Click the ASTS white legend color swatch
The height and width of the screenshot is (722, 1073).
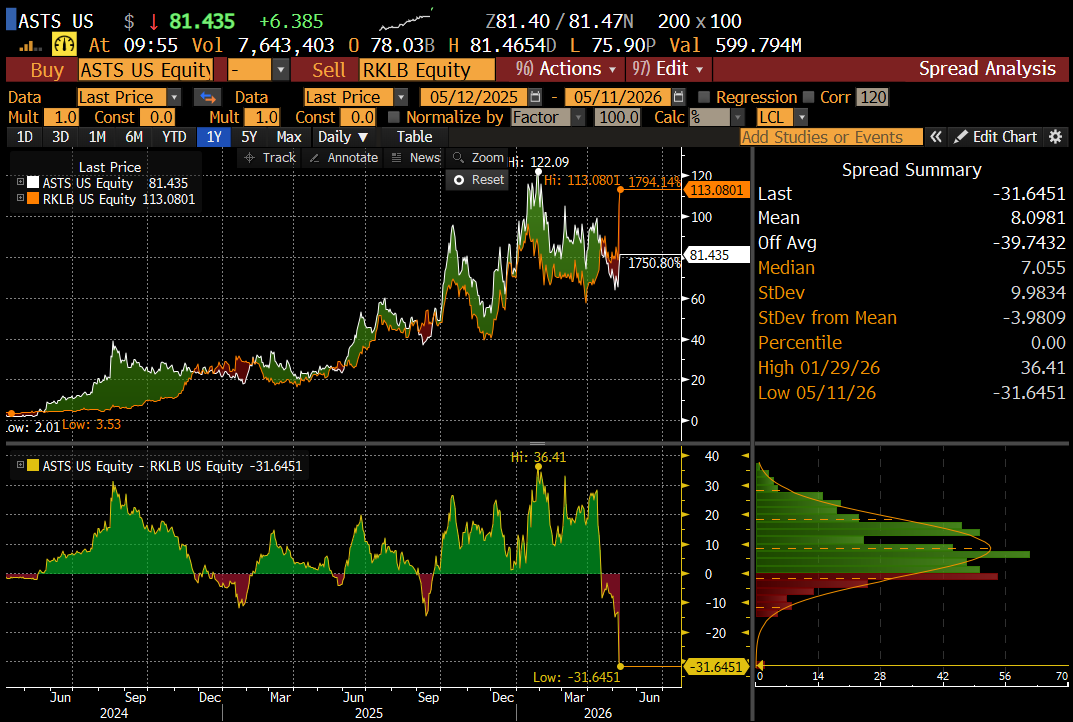tap(33, 183)
